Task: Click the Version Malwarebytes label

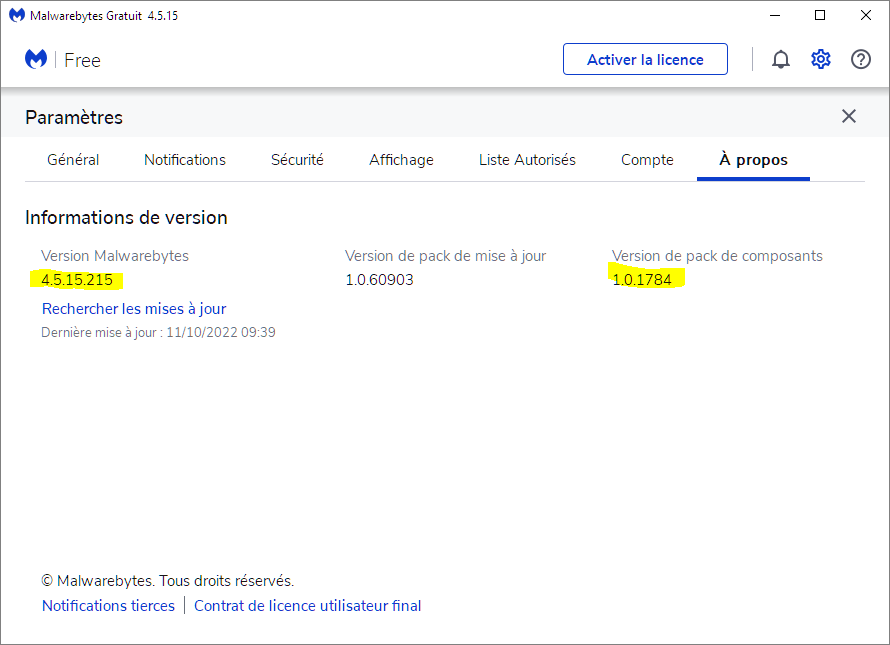Action: click(x=115, y=256)
